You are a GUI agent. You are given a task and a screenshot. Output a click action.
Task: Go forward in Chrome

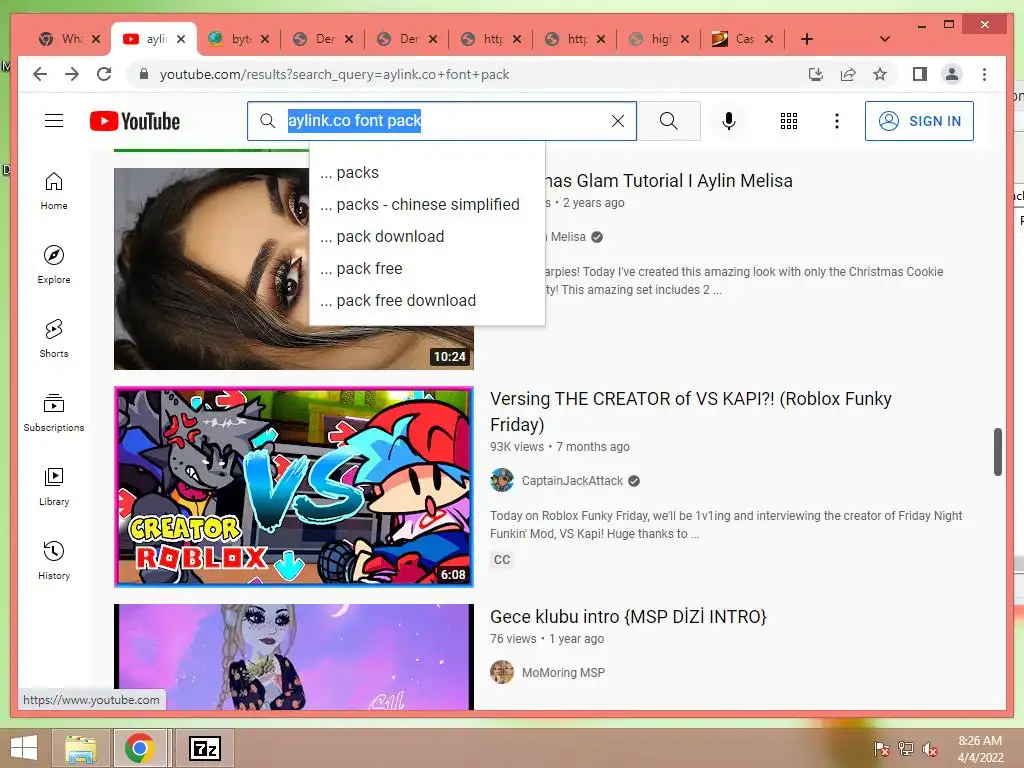click(72, 74)
